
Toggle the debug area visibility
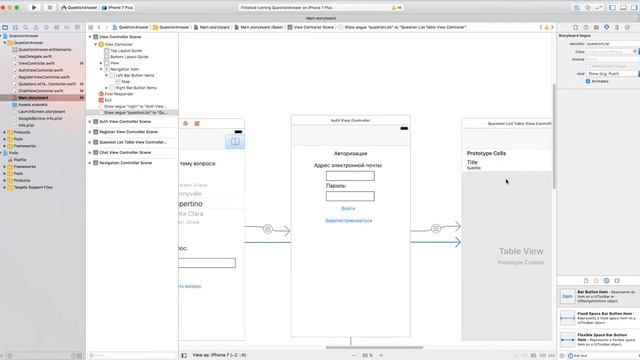[623, 8]
